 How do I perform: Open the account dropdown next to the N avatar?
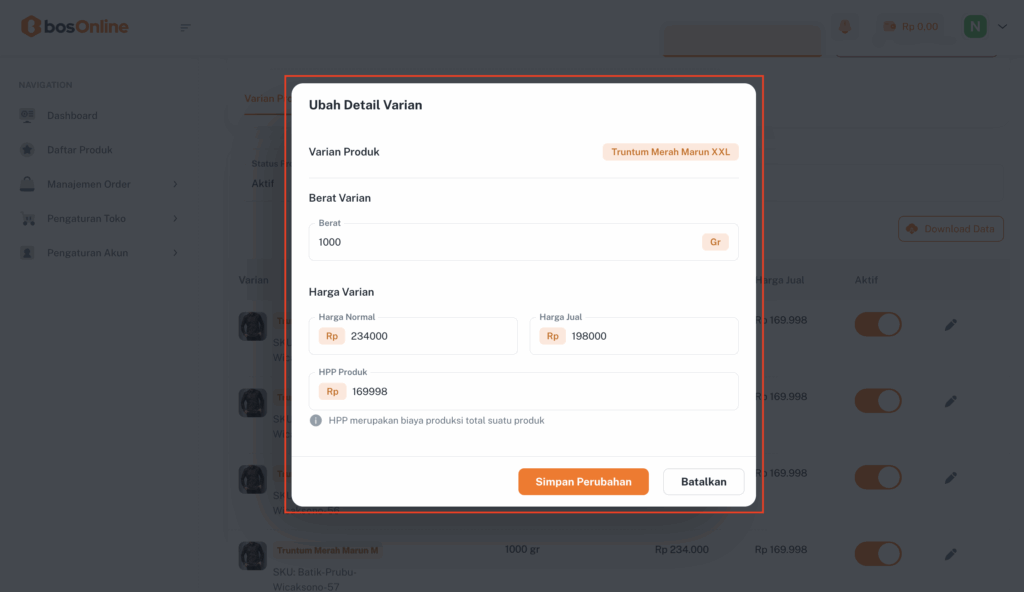pyautogui.click(x=1002, y=27)
